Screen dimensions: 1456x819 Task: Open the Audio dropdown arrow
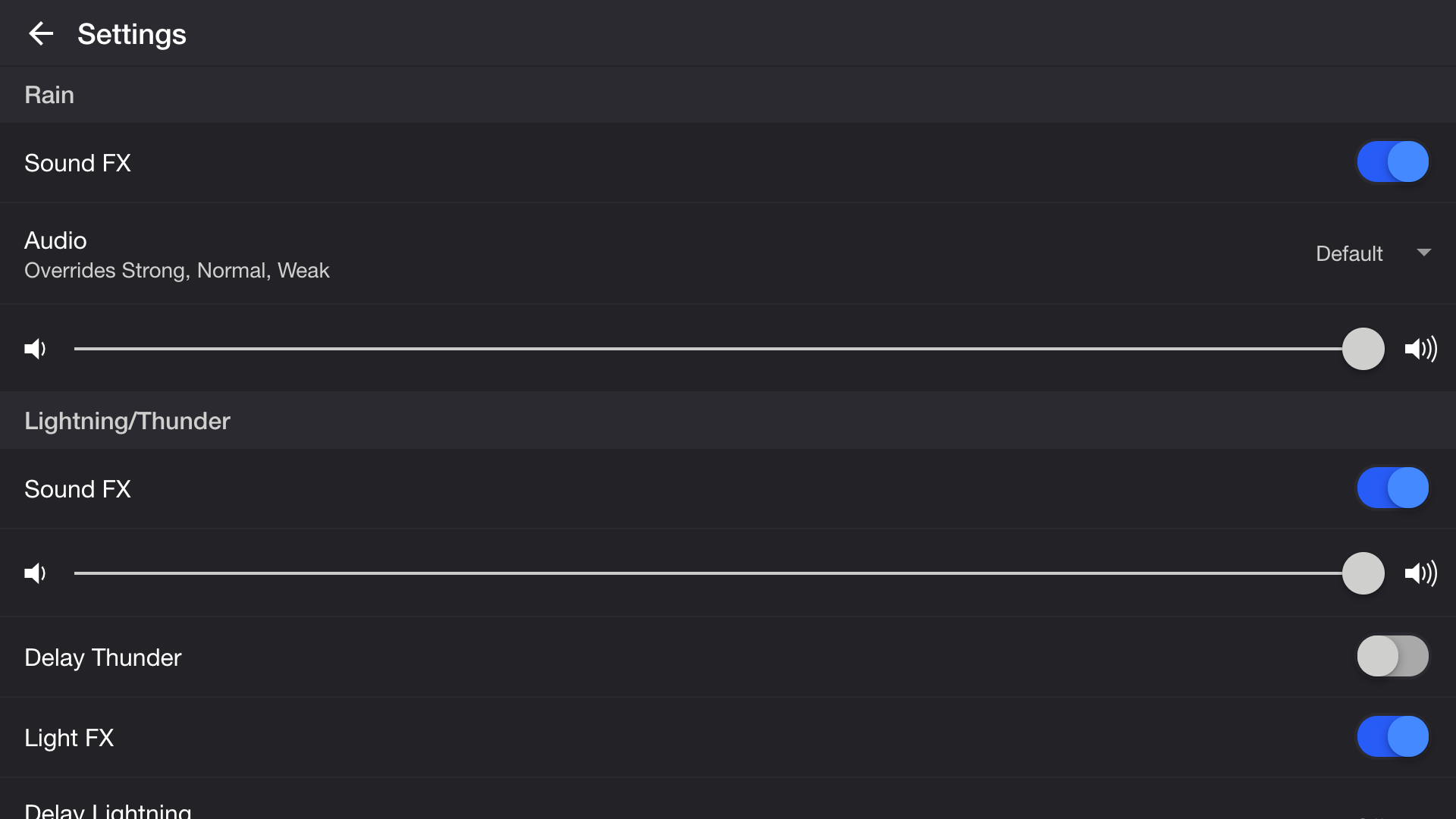(x=1423, y=253)
